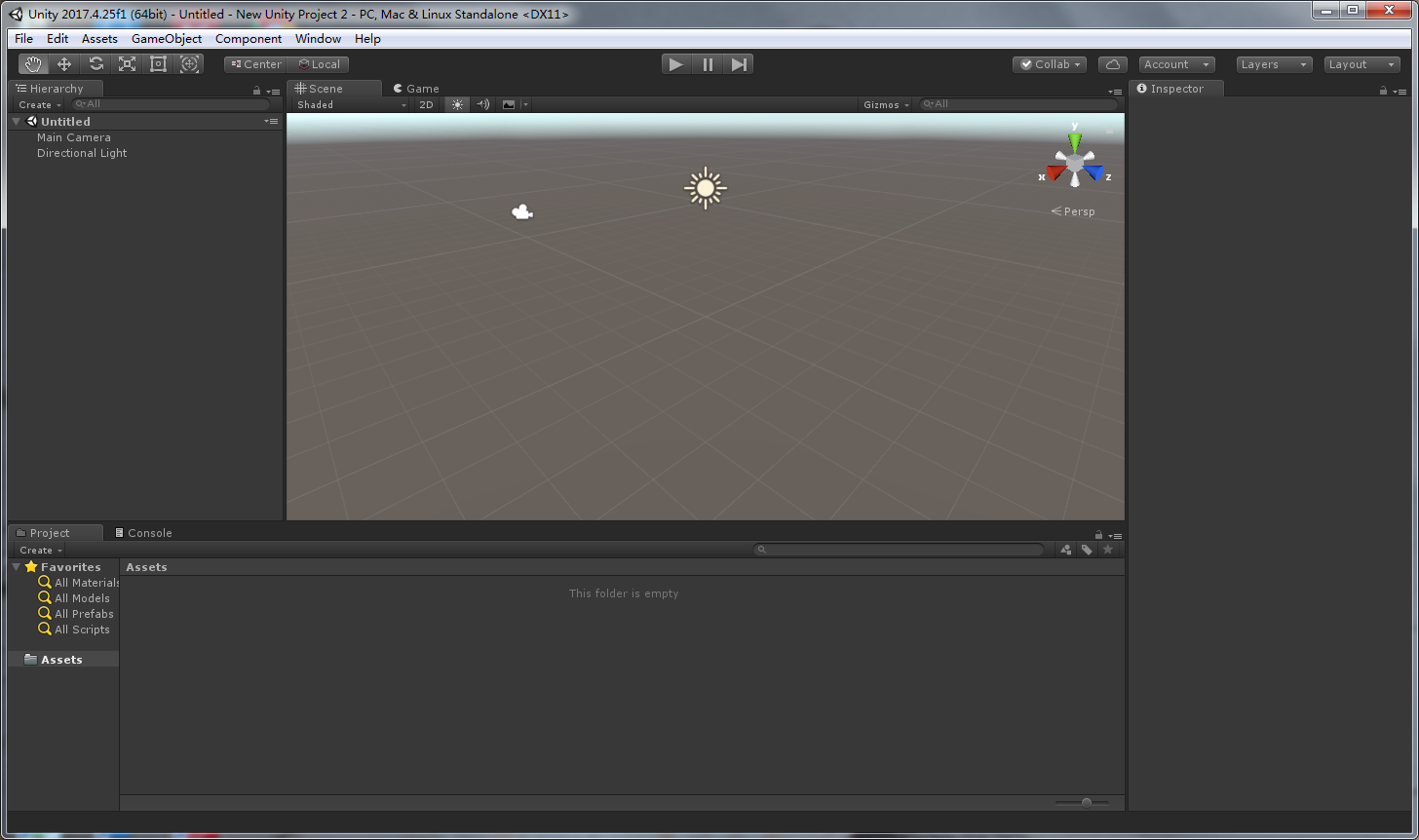Click the green Y axis gizmo cone
The height and width of the screenshot is (840, 1419).
(x=1074, y=141)
